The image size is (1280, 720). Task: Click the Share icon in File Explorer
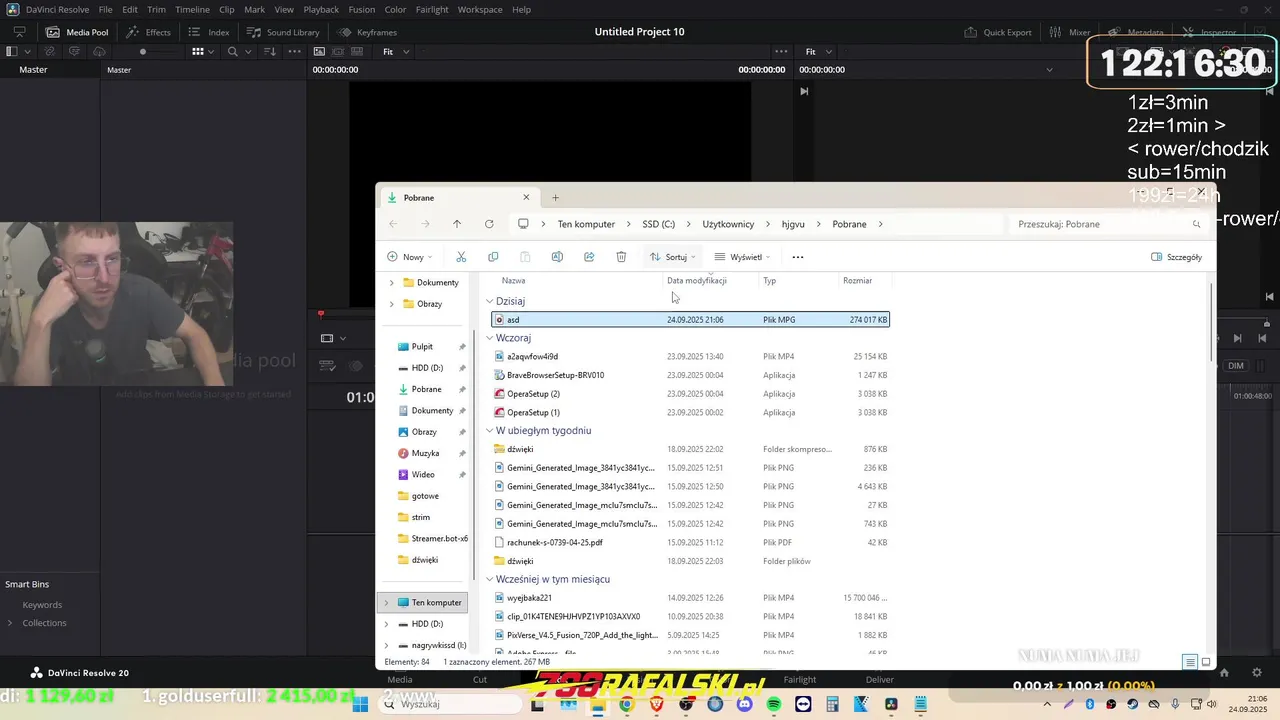point(589,257)
